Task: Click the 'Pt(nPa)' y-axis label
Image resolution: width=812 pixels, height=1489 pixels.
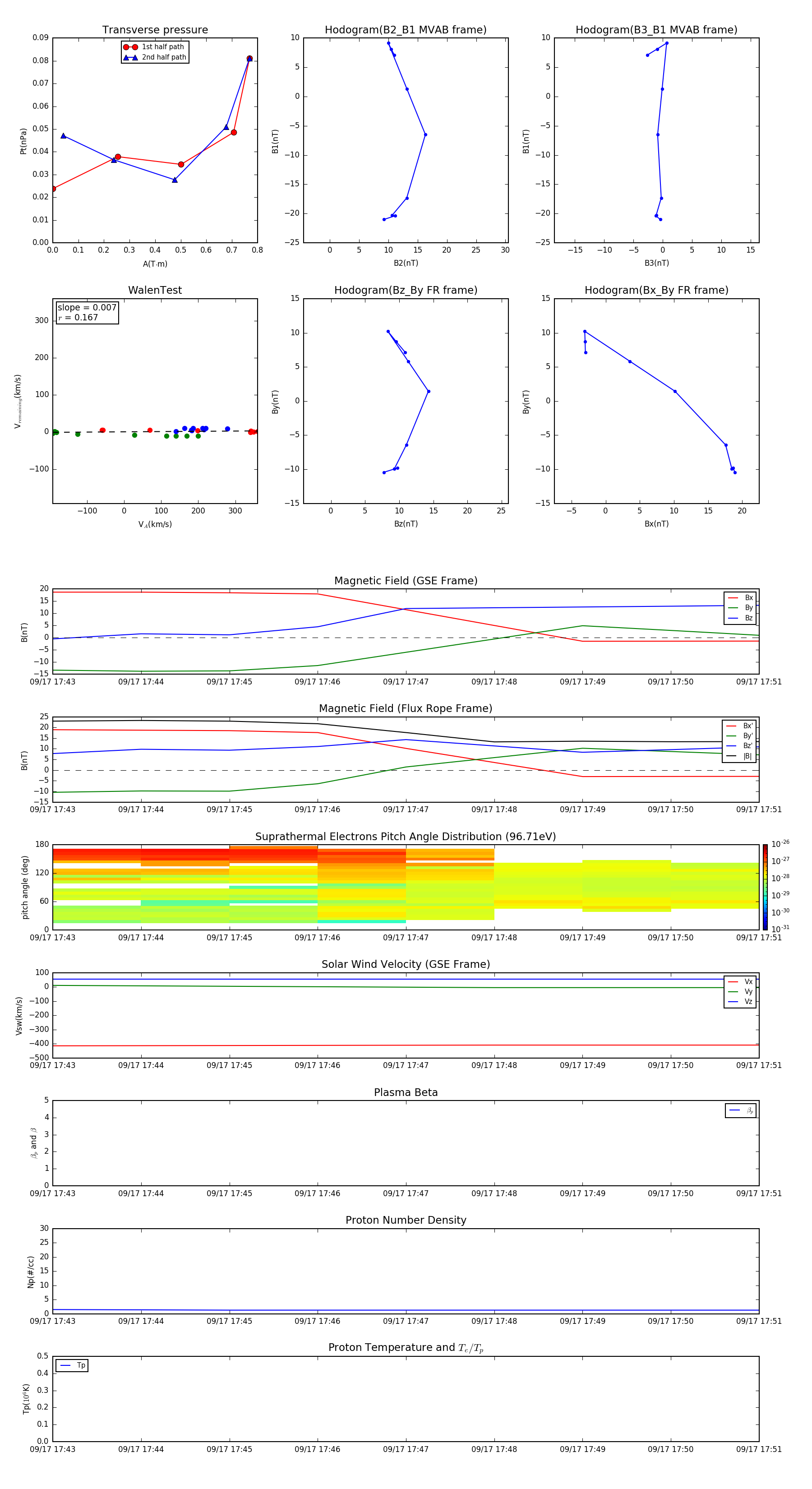Action: (x=24, y=141)
